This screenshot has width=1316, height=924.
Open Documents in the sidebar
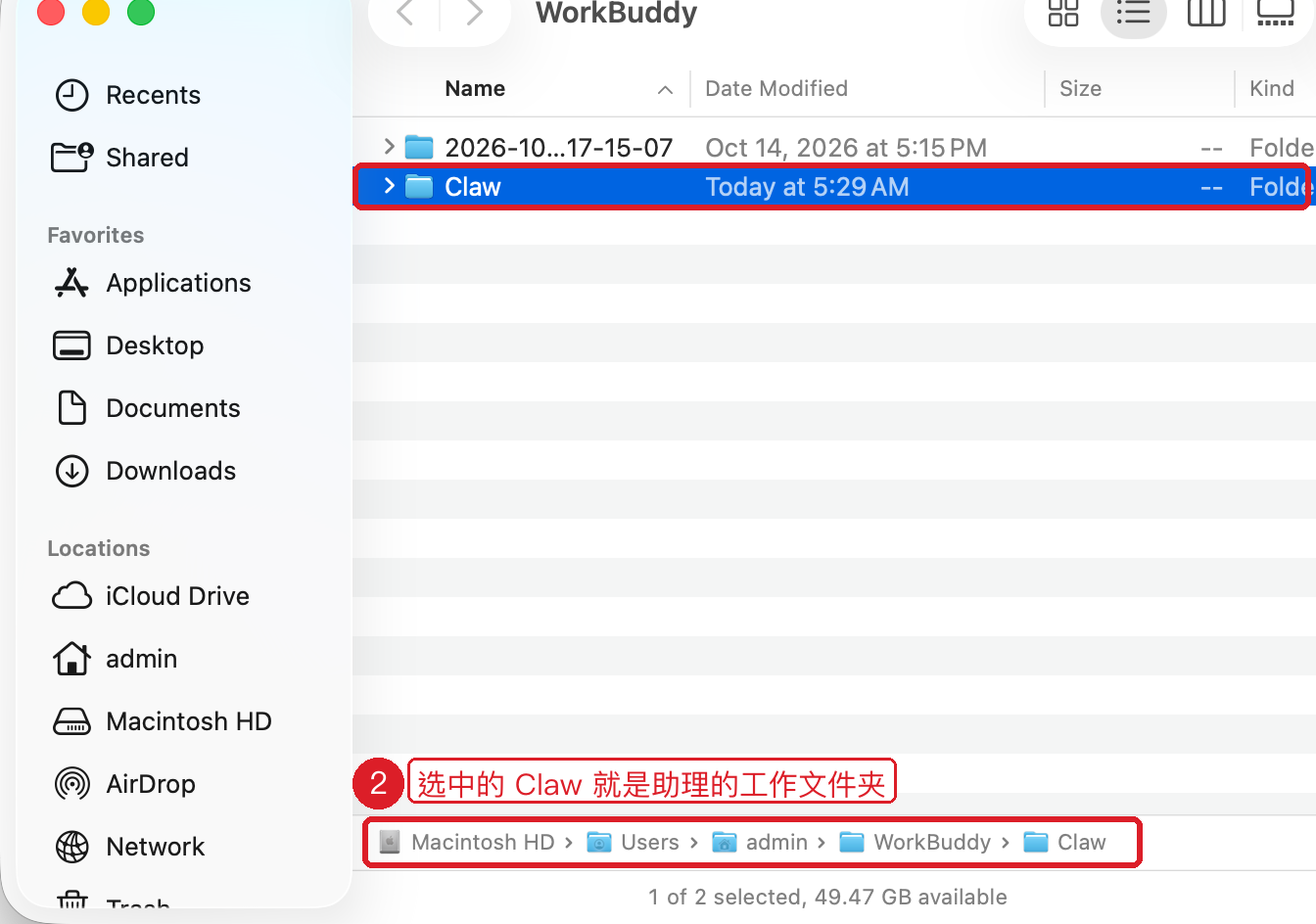pyautogui.click(x=147, y=408)
